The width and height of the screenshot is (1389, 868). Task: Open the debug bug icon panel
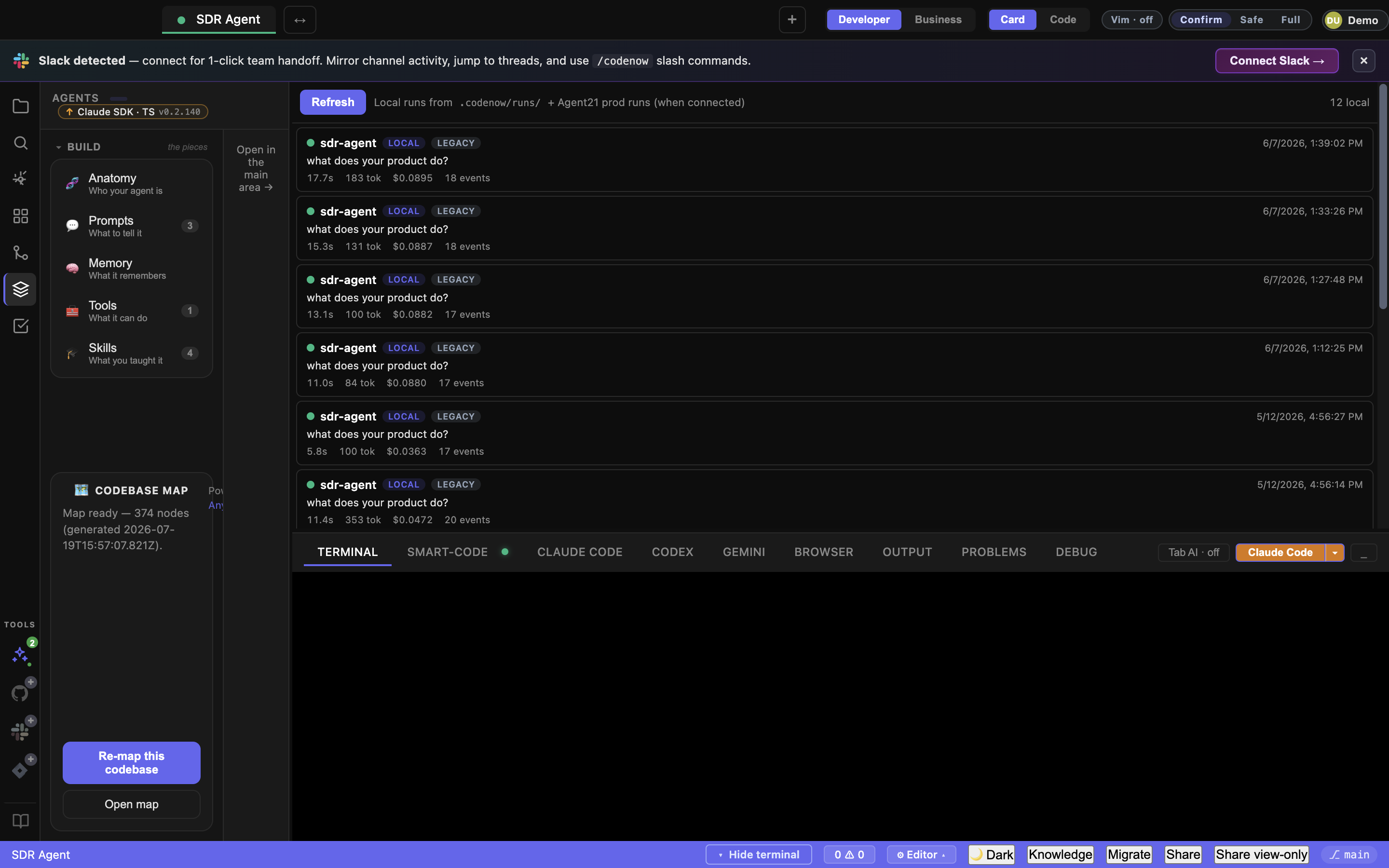coord(21,178)
